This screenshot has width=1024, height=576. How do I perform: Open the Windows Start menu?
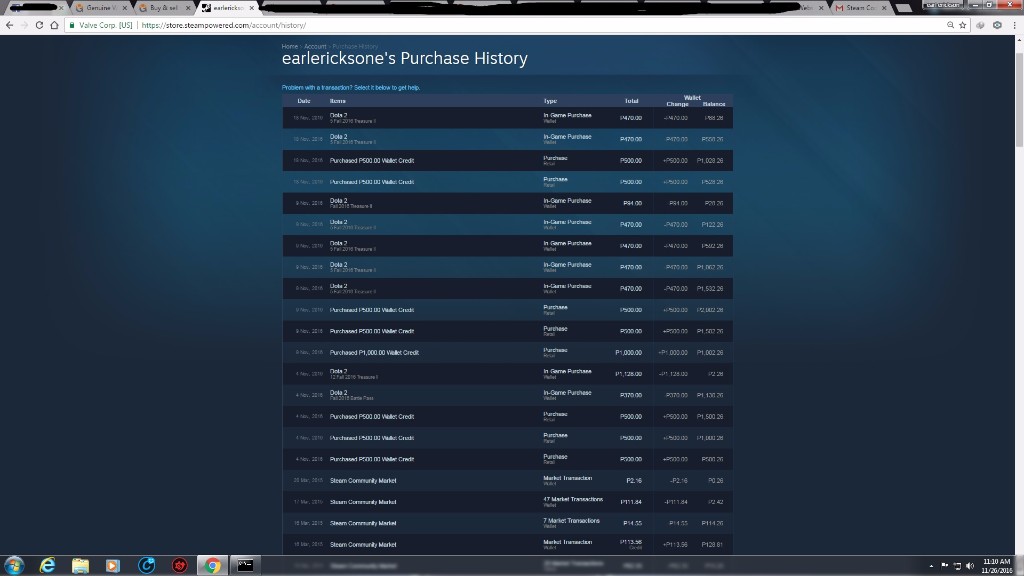pos(14,565)
